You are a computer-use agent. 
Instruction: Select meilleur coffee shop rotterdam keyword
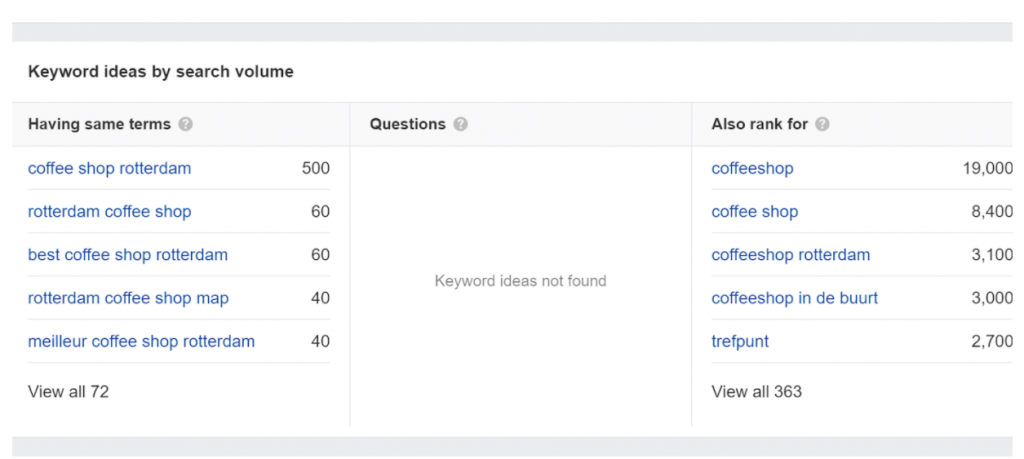click(141, 341)
